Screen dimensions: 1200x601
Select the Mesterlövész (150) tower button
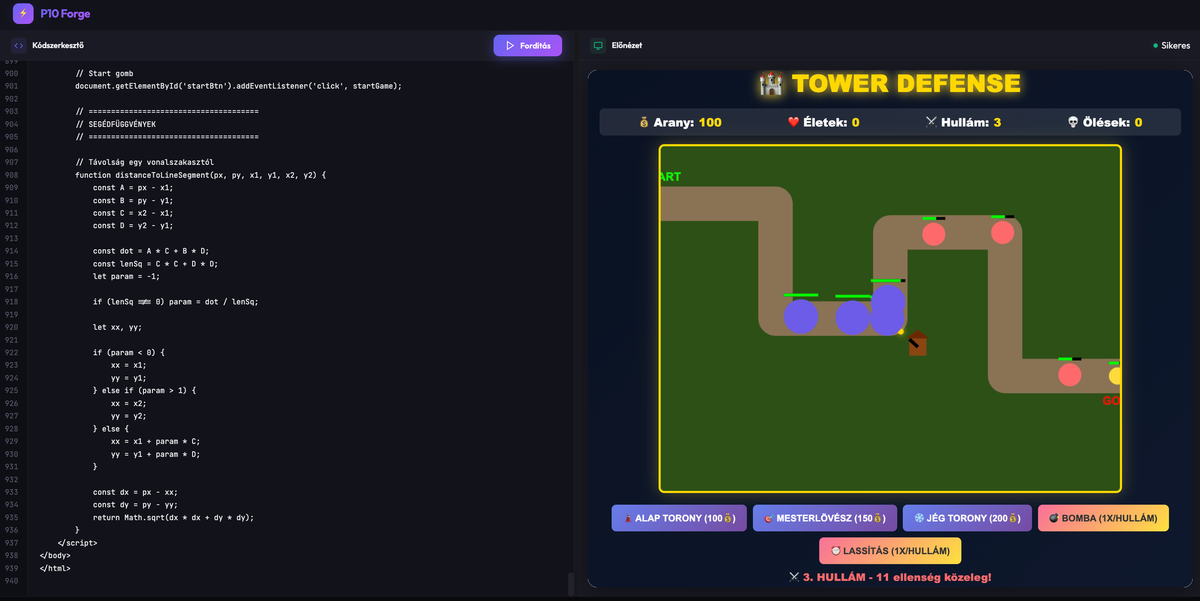tap(825, 518)
